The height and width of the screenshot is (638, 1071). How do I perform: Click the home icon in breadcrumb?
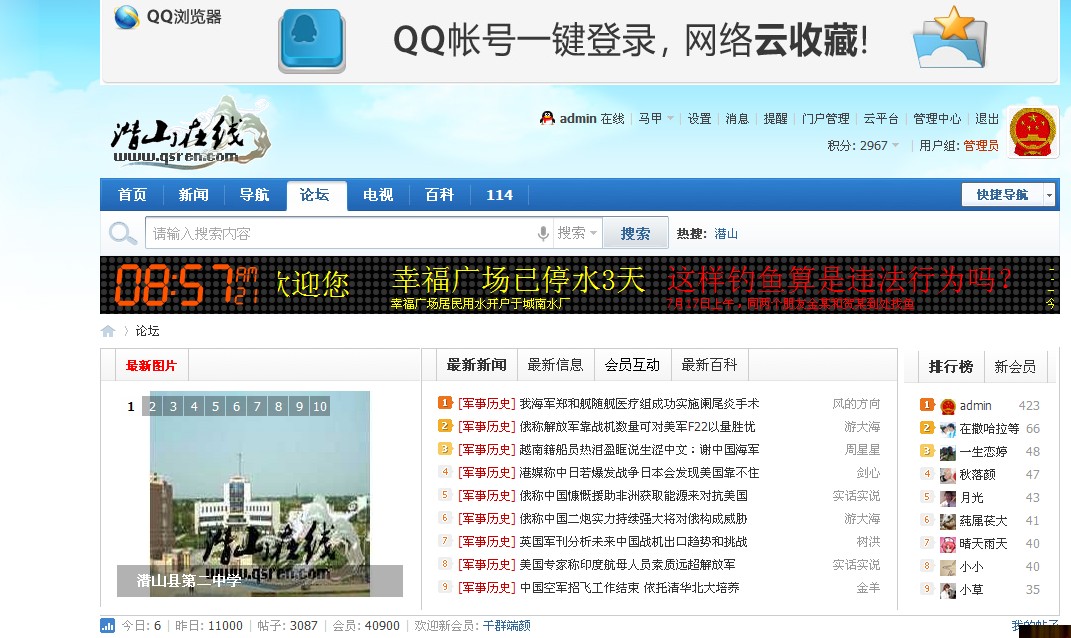coord(108,331)
